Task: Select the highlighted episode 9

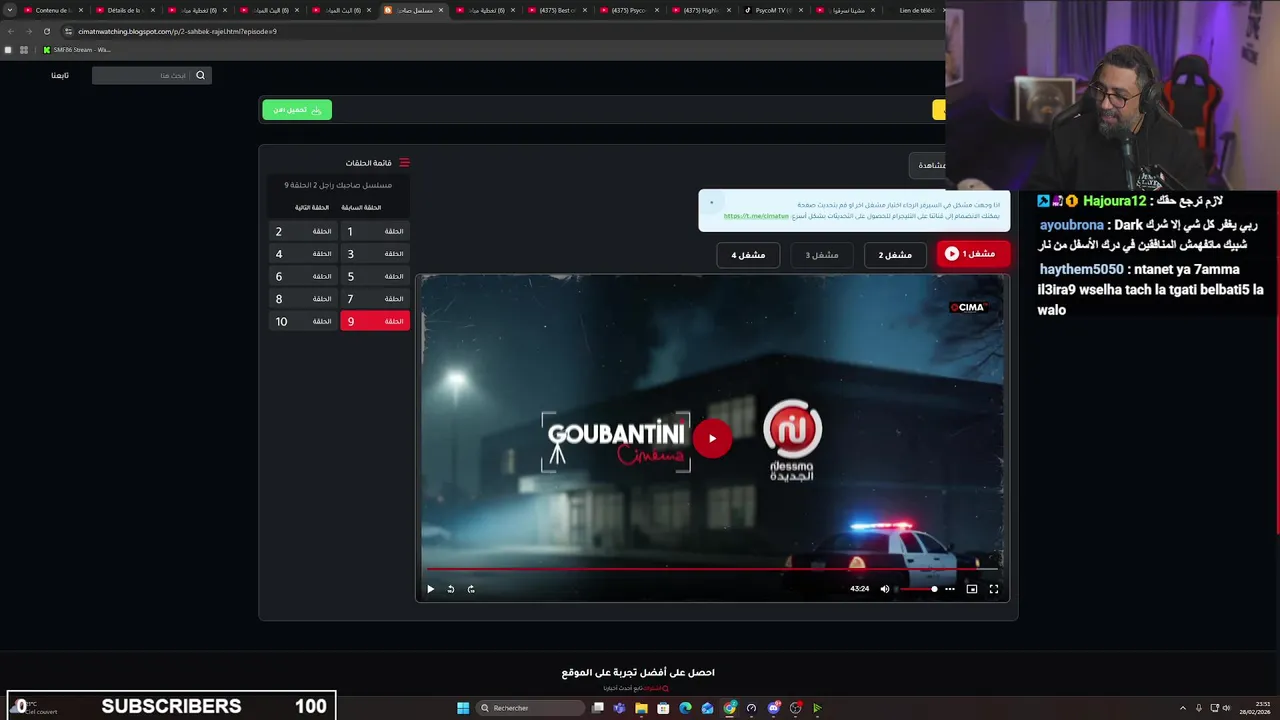Action: tap(375, 321)
